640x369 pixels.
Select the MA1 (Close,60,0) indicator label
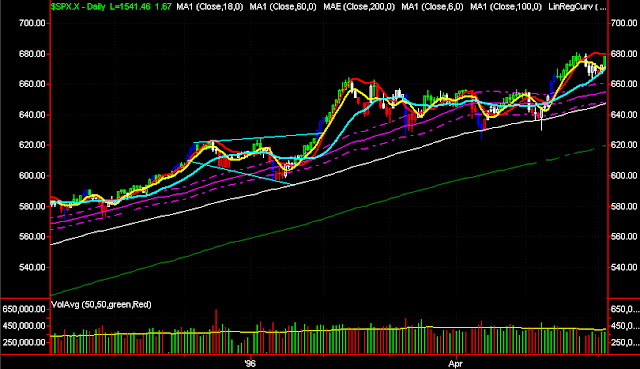(283, 7)
